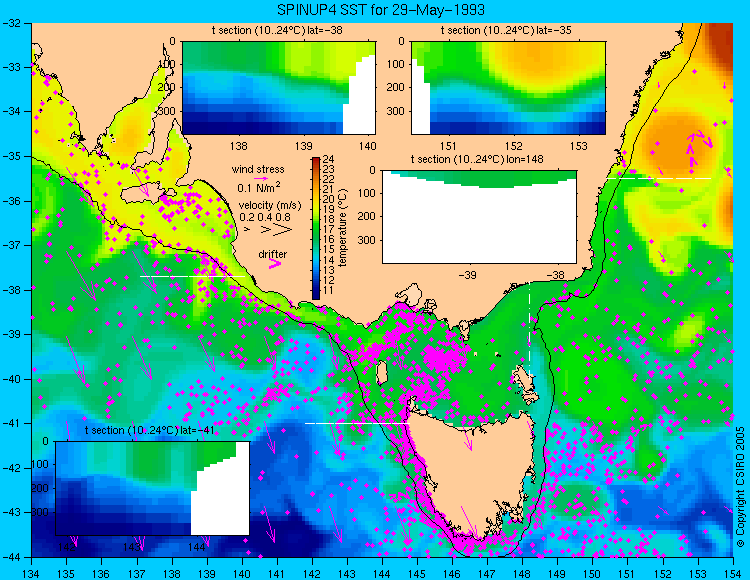750x580 pixels.
Task: Click colour bar tick label 17
Action: point(329,230)
